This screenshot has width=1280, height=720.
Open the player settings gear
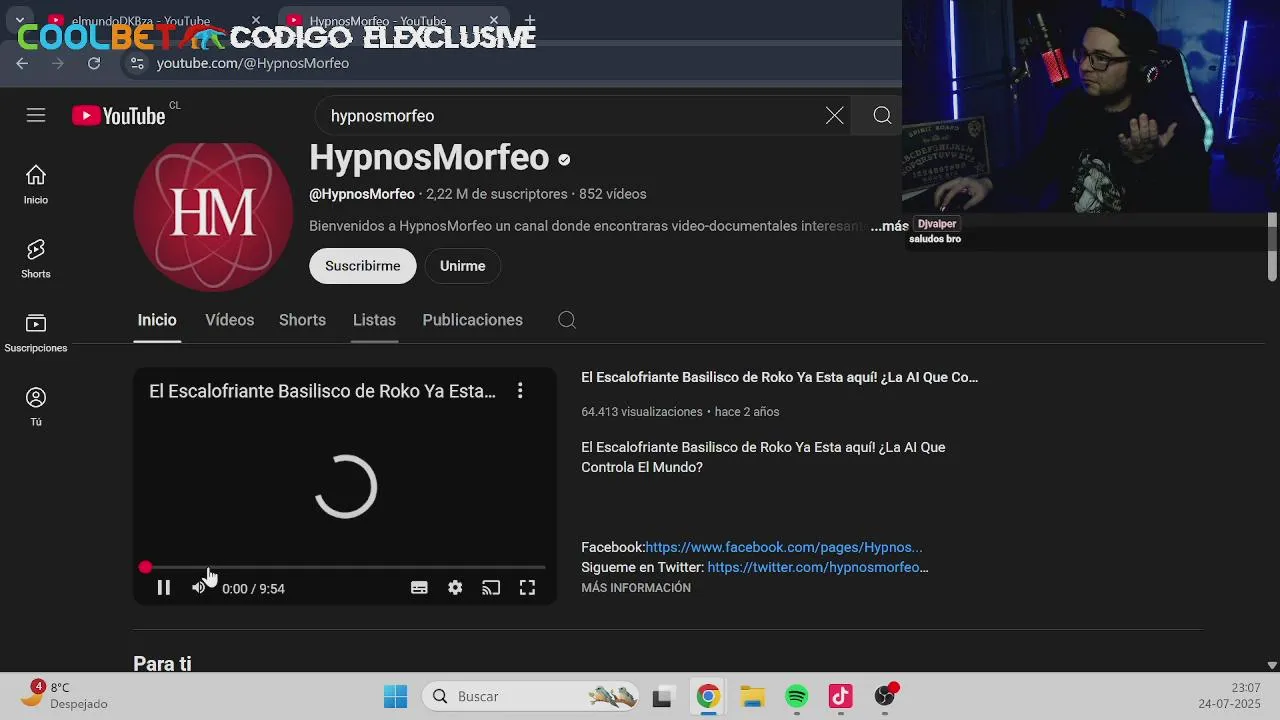click(x=455, y=588)
